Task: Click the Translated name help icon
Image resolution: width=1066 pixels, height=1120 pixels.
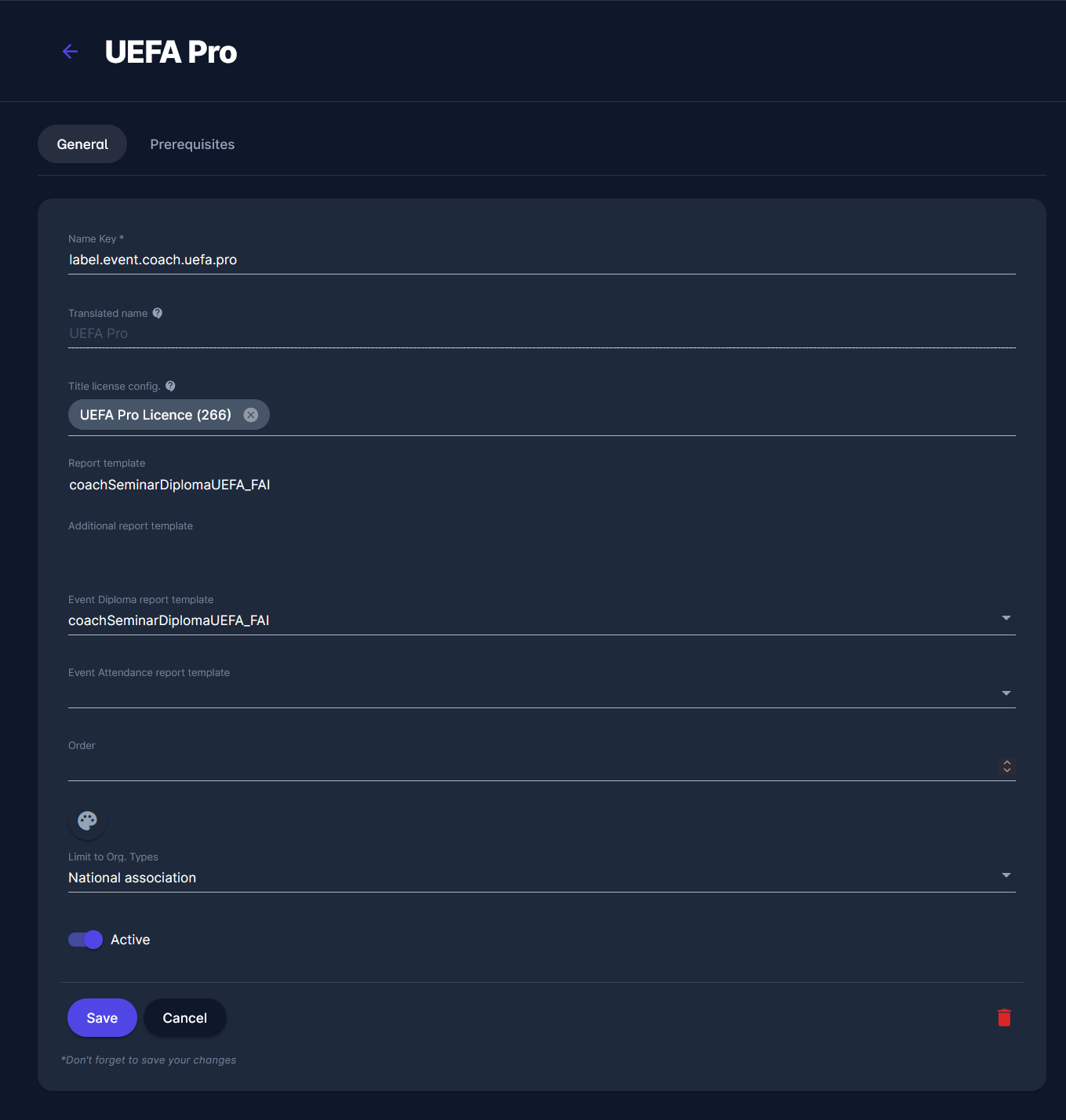Action: [x=158, y=313]
